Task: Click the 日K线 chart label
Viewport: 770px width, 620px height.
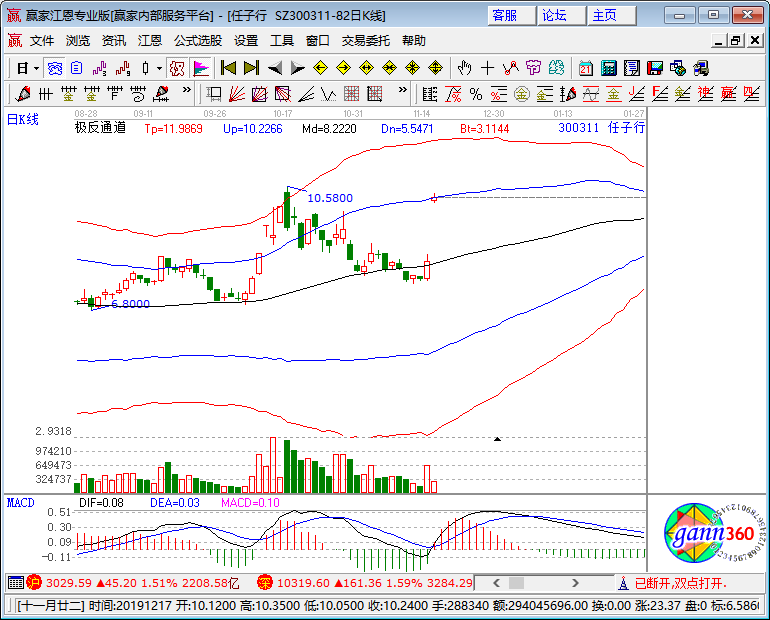Action: point(23,119)
